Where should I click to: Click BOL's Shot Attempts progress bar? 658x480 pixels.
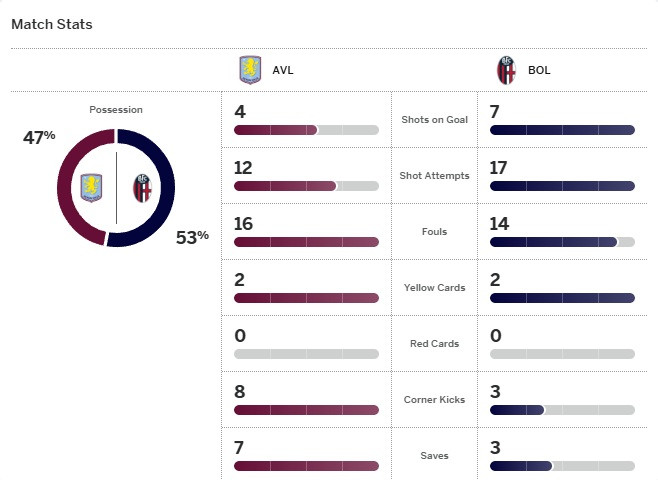coord(562,186)
